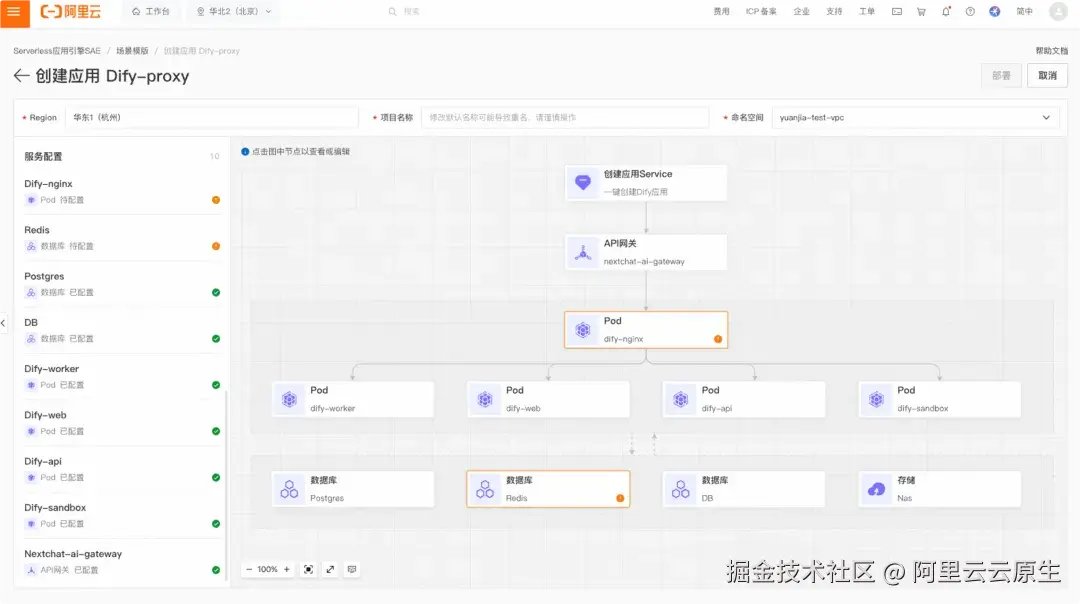The height and width of the screenshot is (604, 1080).
Task: Click the user avatar at top right
Action: point(1058,11)
